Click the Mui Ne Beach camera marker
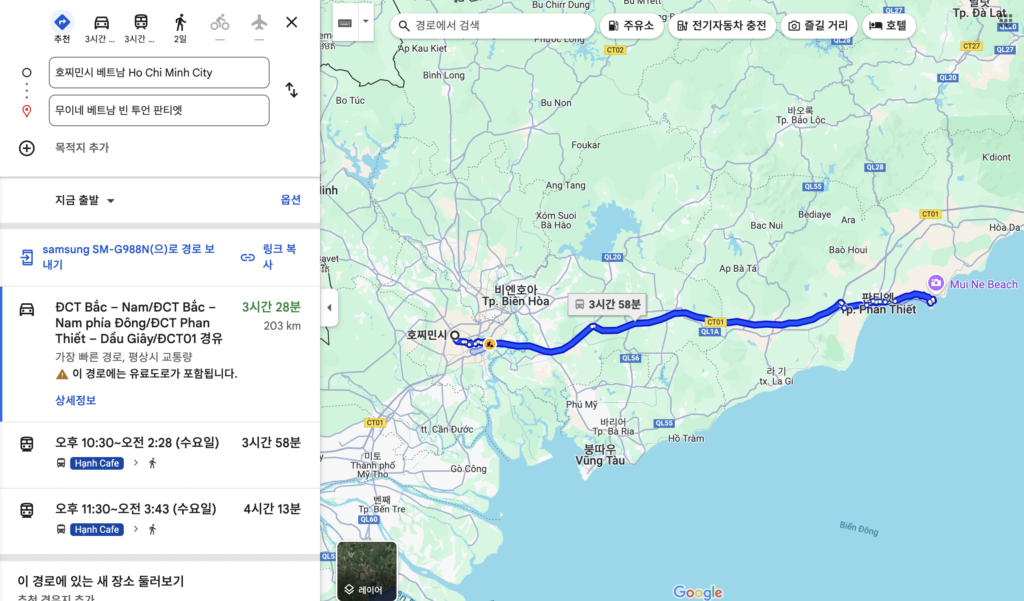This screenshot has width=1024, height=601. (x=936, y=283)
